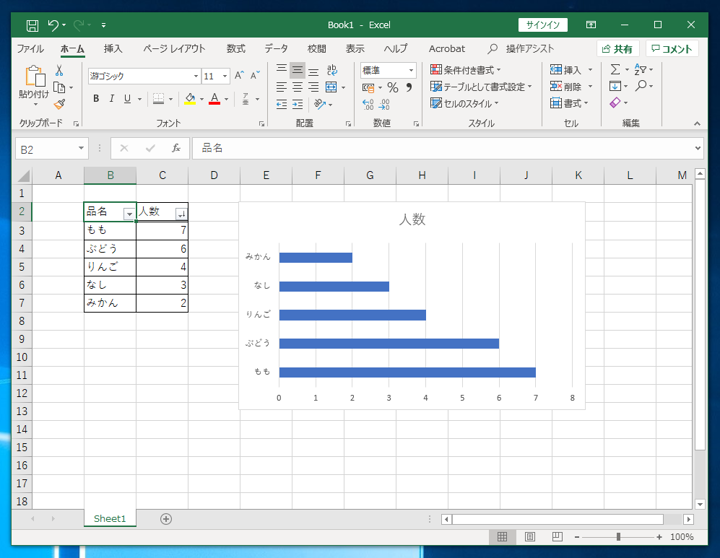Switch to Page Break Preview view
The width and height of the screenshot is (720, 558).
(x=557, y=537)
